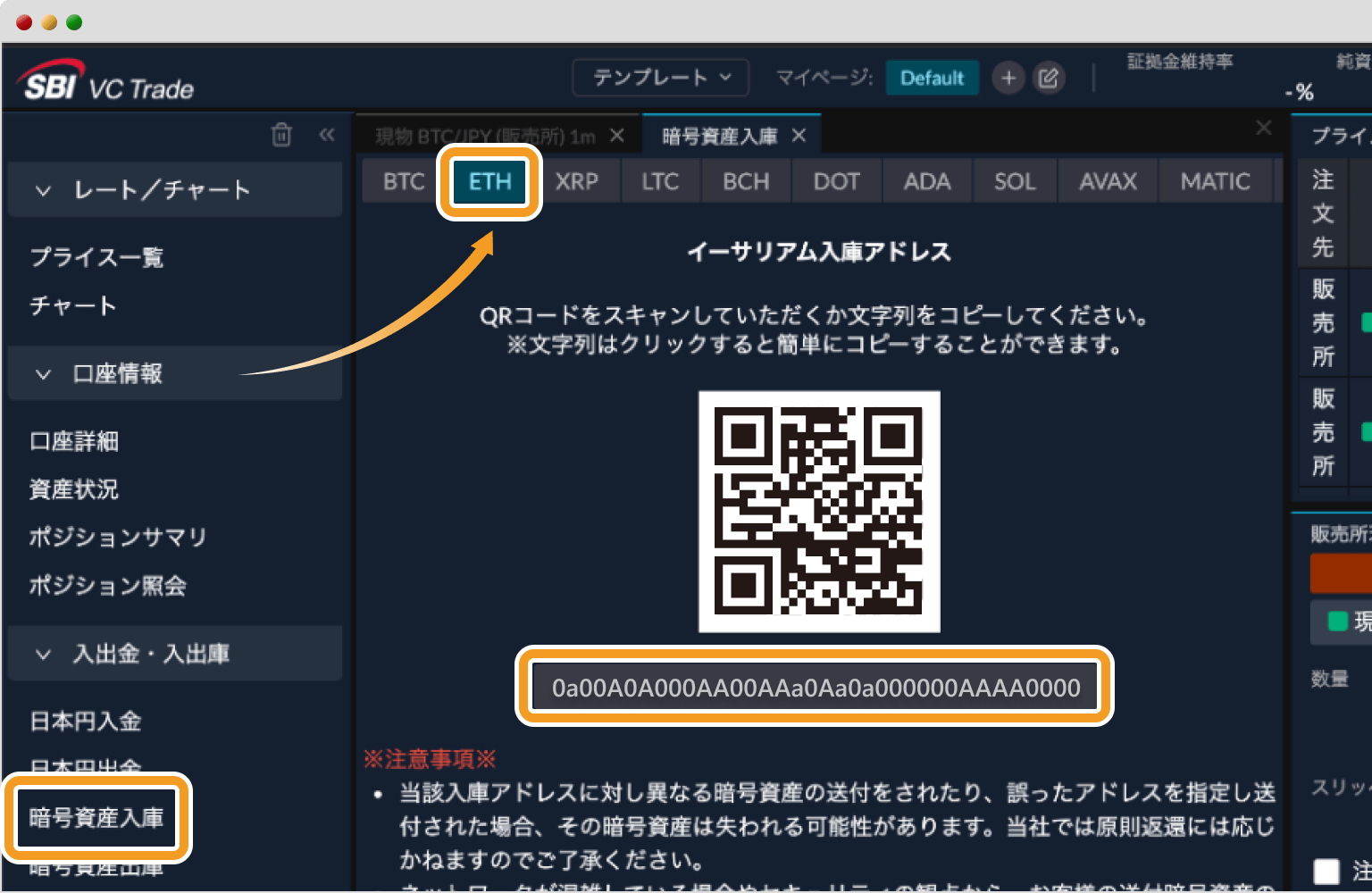
Task: Click the macOS yellow minimize button
Action: pos(49,22)
